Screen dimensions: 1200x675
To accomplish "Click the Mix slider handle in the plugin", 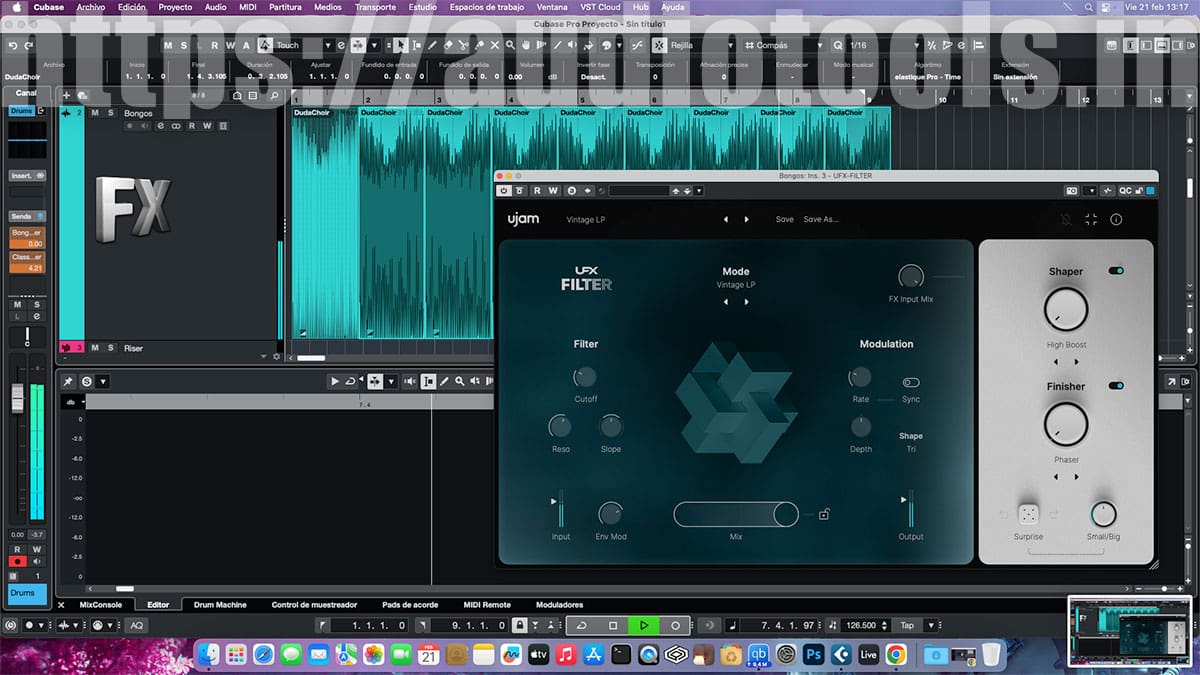I will pyautogui.click(x=786, y=514).
